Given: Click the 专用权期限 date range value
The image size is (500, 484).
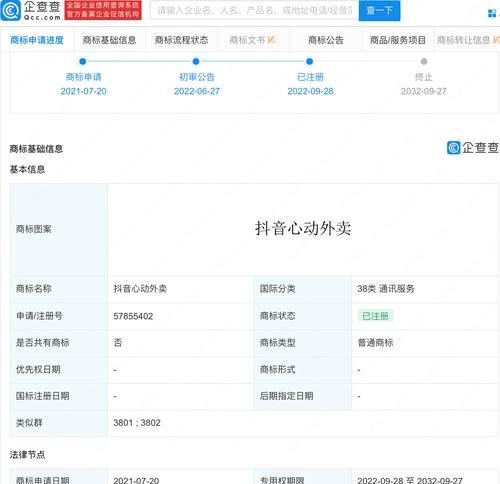Looking at the screenshot, I should [x=410, y=480].
